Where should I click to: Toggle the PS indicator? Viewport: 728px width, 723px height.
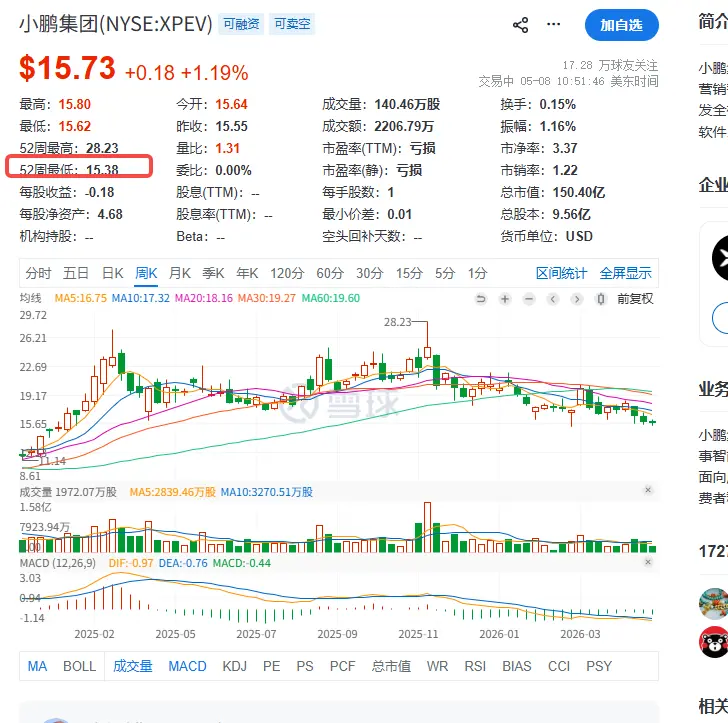pos(305,666)
